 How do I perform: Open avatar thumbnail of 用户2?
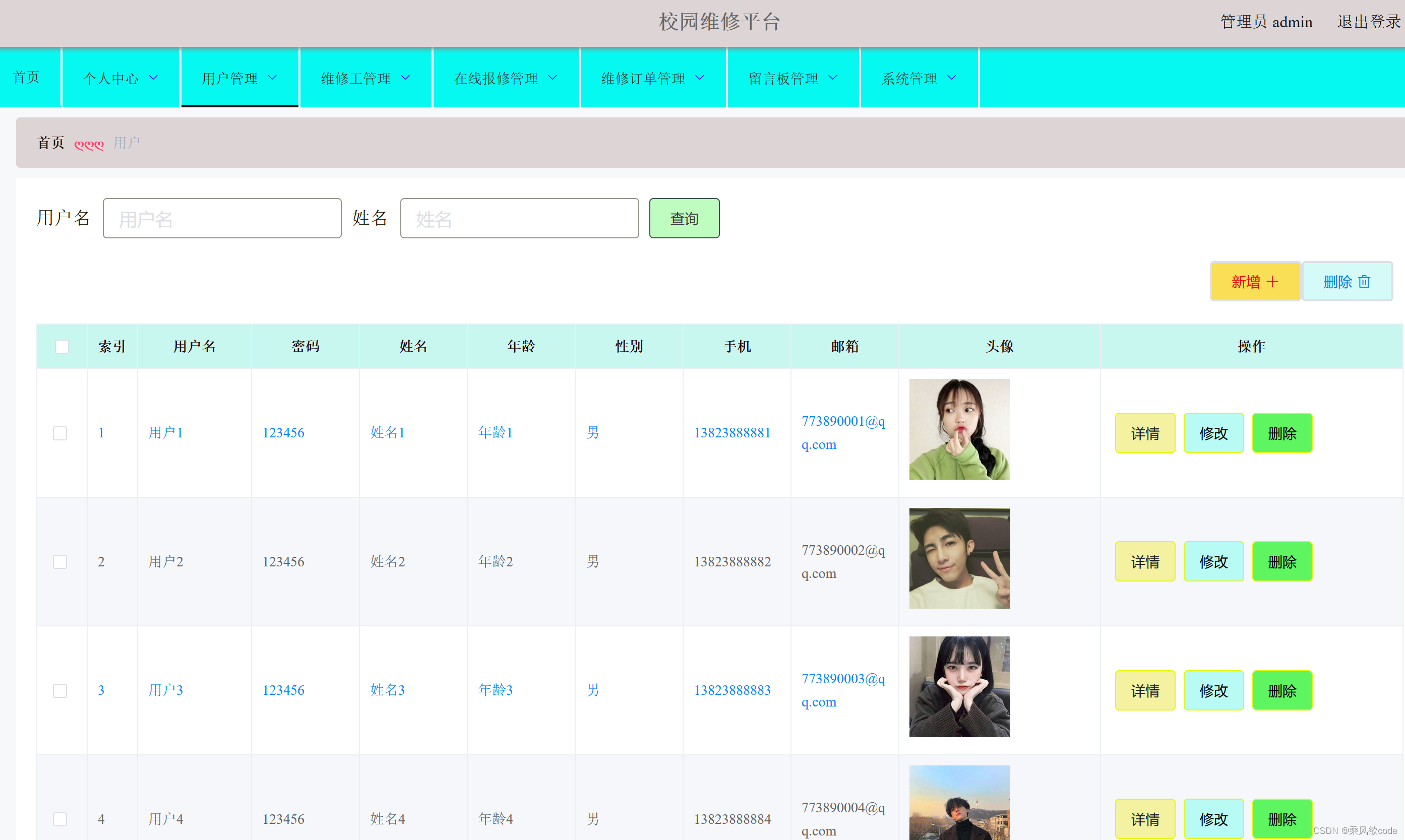pos(959,558)
